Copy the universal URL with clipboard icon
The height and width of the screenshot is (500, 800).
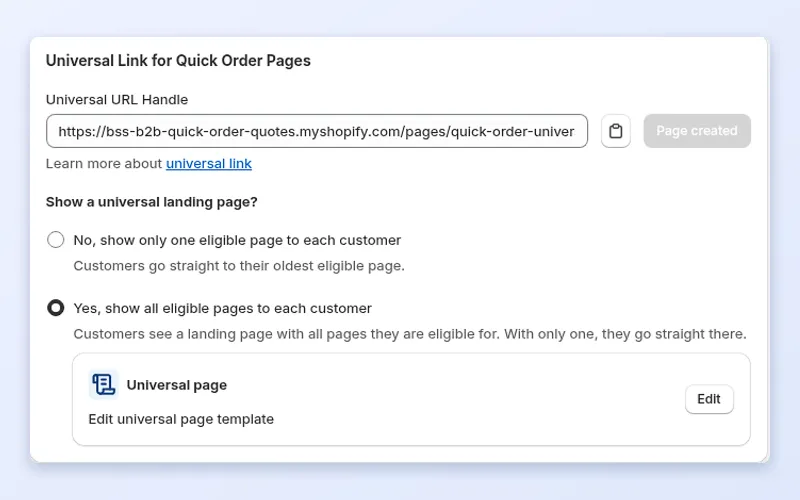[x=615, y=131]
